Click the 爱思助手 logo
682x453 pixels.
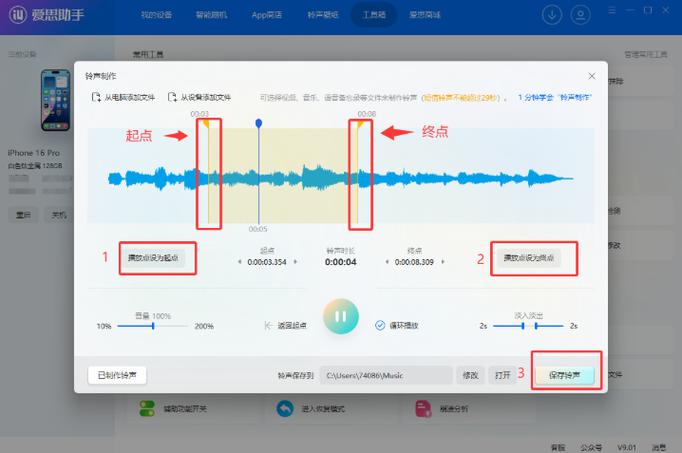(47, 15)
